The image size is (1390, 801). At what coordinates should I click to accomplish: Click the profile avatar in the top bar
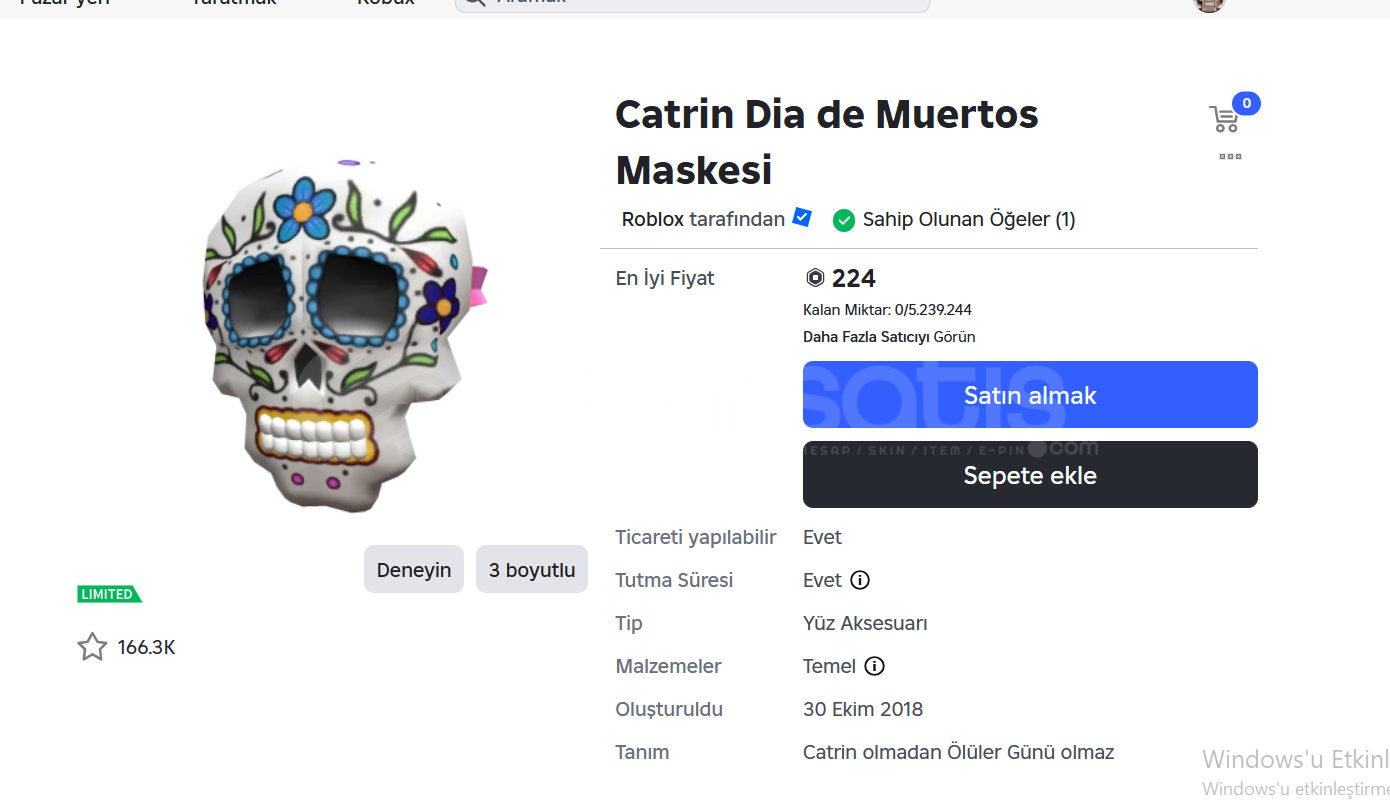point(1209,4)
